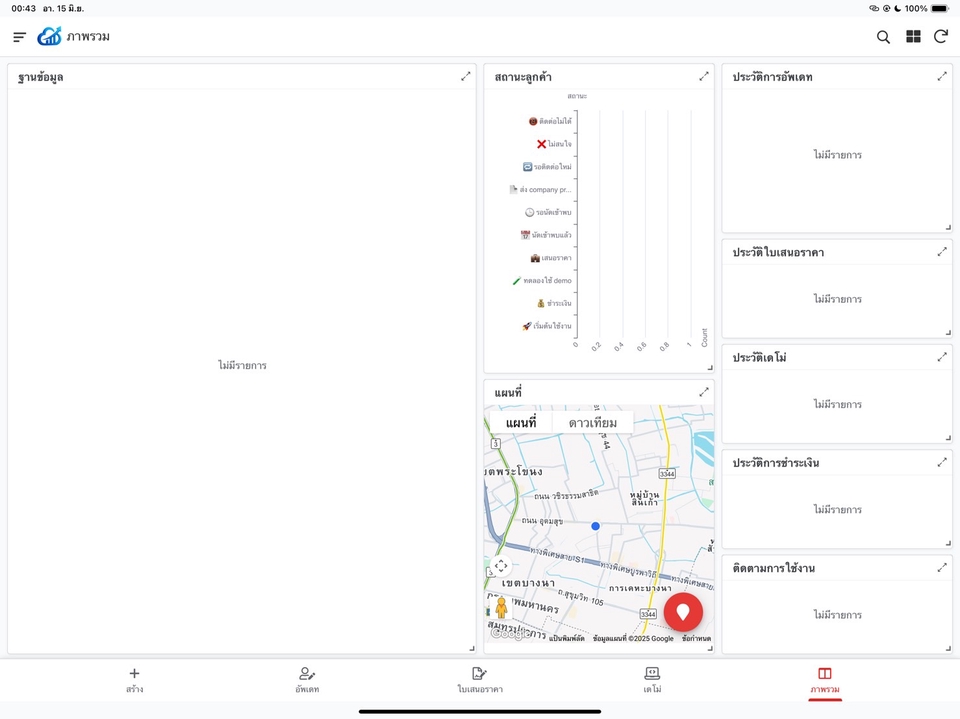The image size is (960, 719).
Task: Click the search magnifier icon
Action: (x=883, y=37)
